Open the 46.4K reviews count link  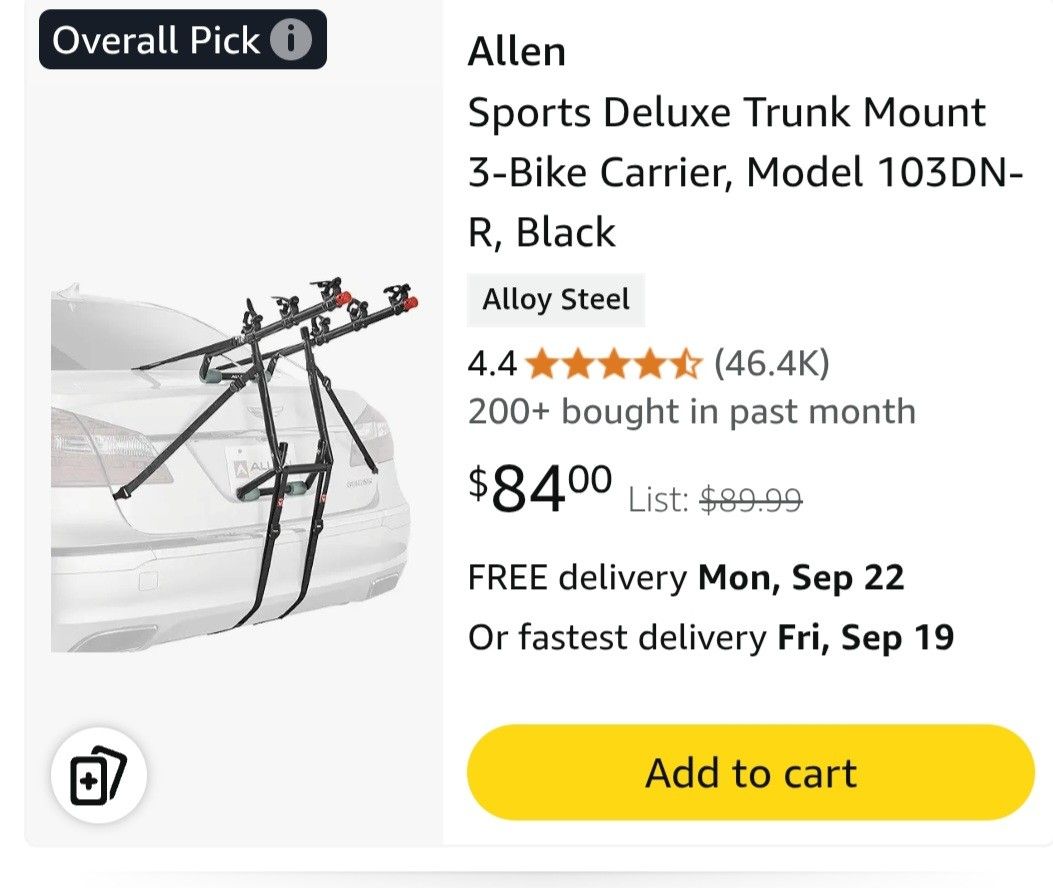pos(771,364)
